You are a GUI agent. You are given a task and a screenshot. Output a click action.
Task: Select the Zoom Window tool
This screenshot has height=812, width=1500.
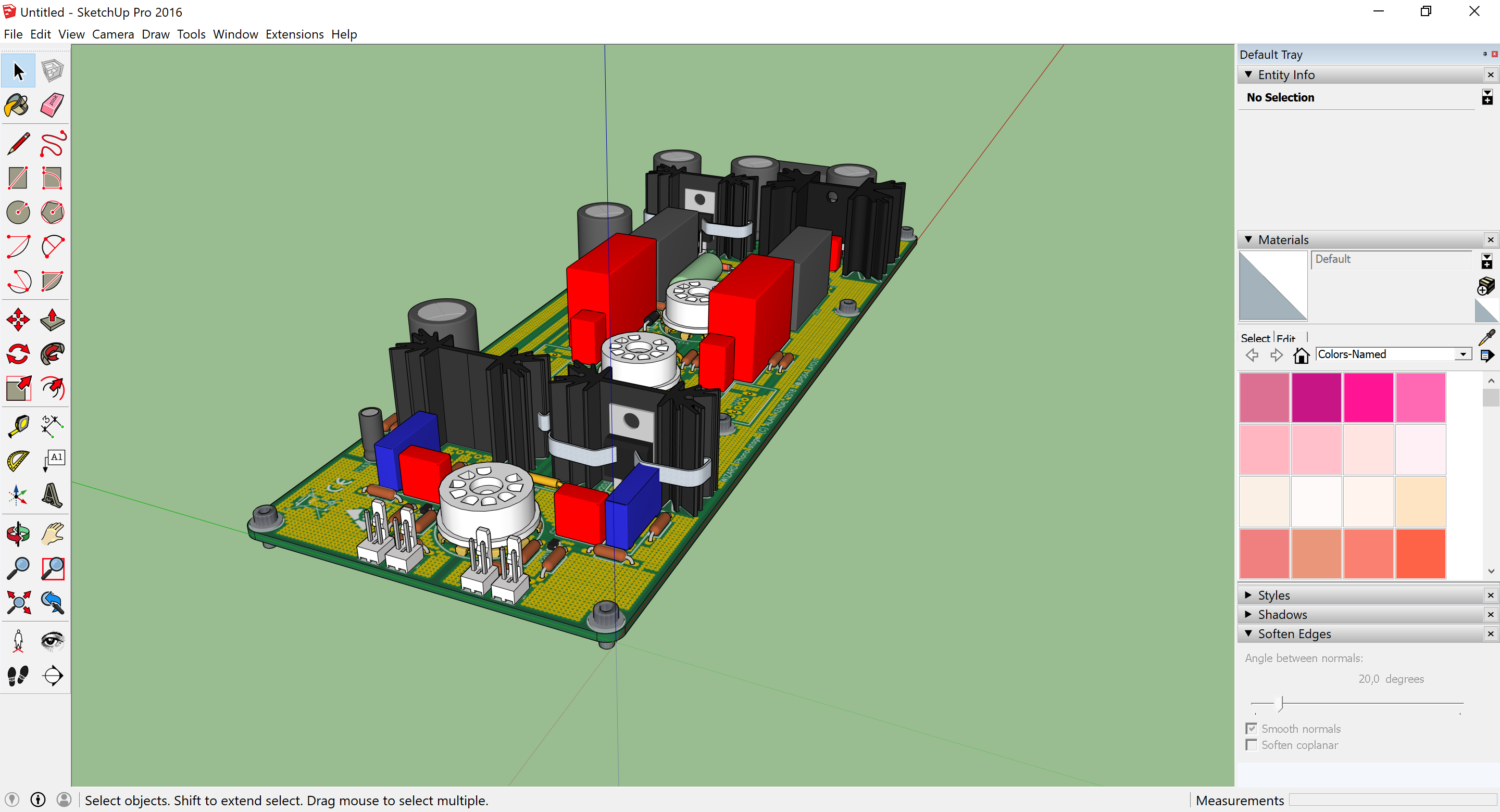click(x=53, y=568)
